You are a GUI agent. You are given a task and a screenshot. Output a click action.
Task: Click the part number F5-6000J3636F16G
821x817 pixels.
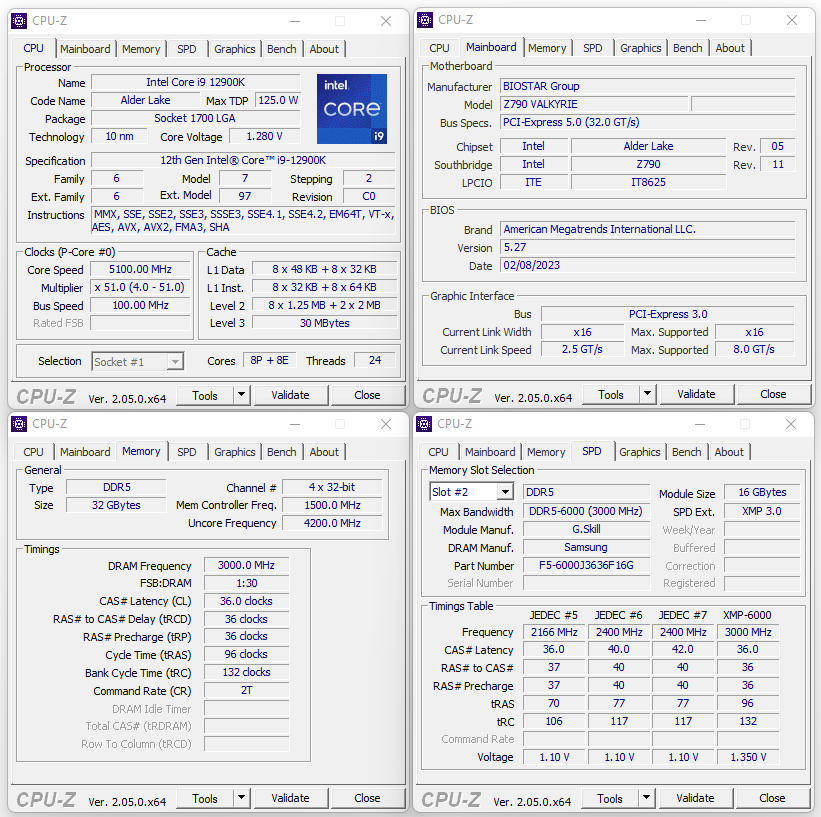tap(586, 565)
